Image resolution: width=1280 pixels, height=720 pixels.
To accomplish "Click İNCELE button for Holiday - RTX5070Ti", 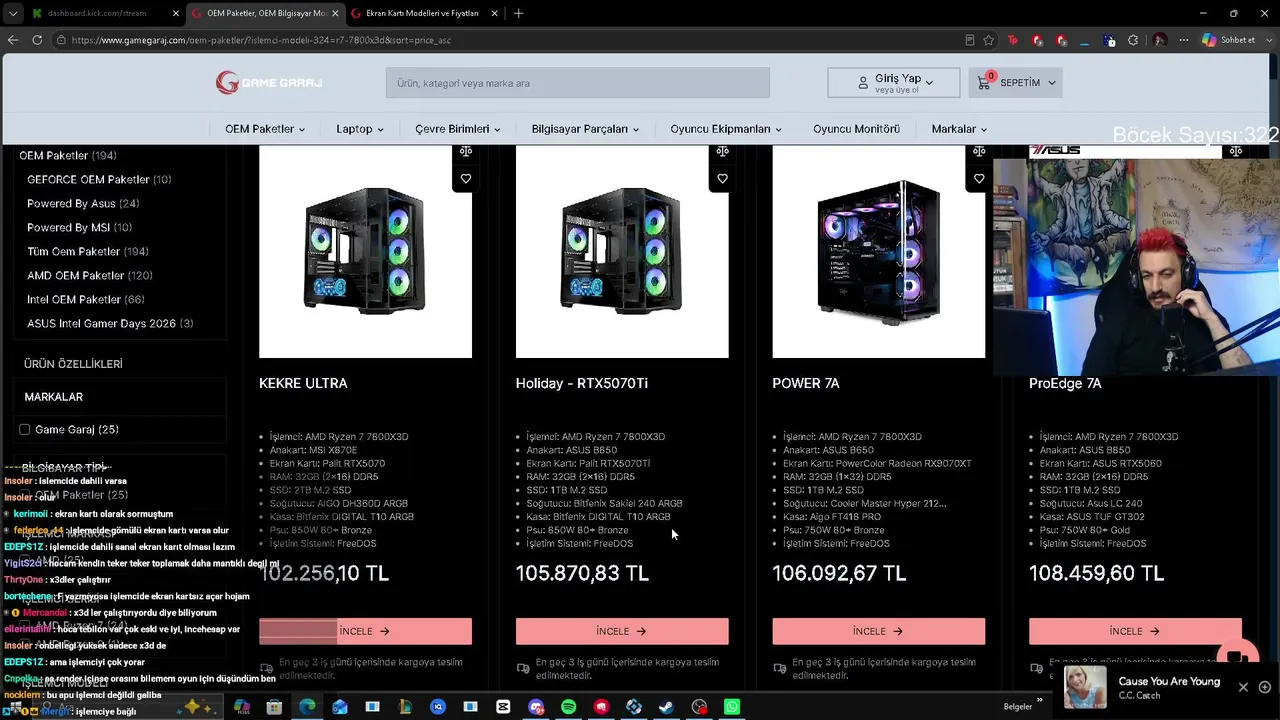I will pyautogui.click(x=622, y=631).
